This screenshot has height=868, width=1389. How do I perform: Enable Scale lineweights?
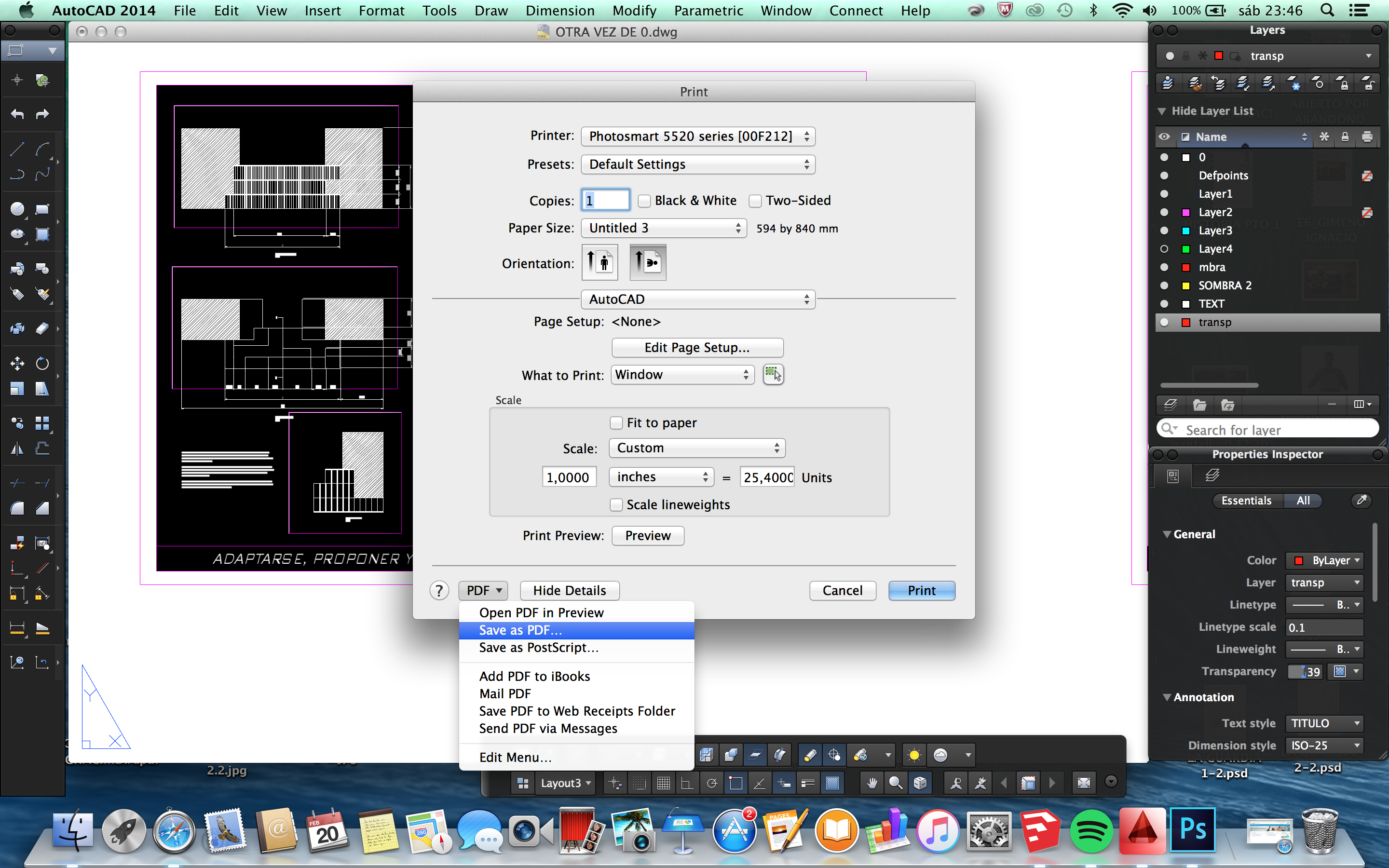(x=616, y=504)
